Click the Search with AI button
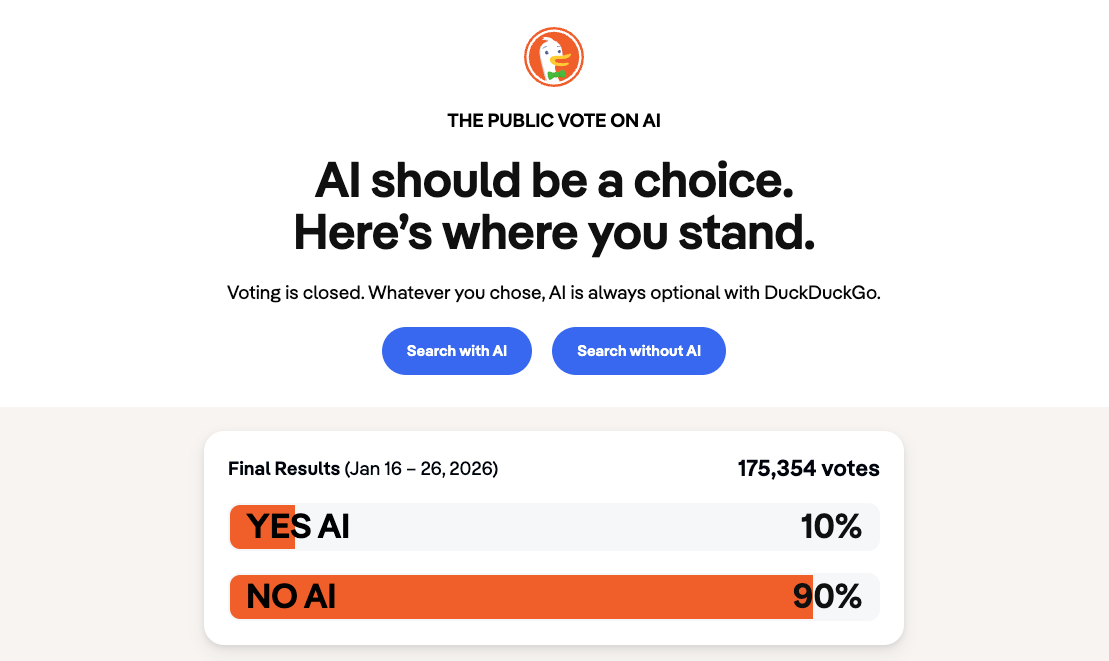The height and width of the screenshot is (661, 1109). tap(456, 351)
